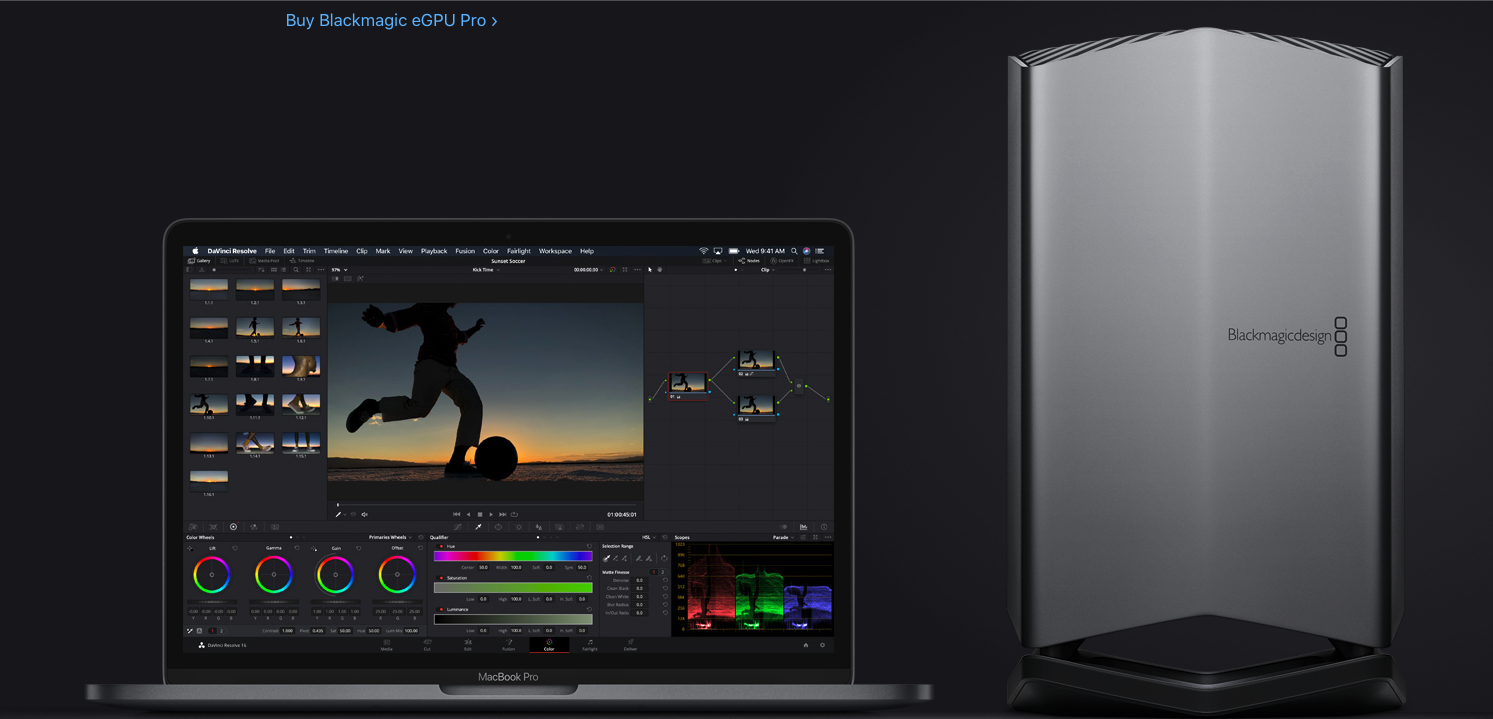Image resolution: width=1493 pixels, height=719 pixels.
Task: Stop playback in the viewer
Action: pyautogui.click(x=480, y=514)
